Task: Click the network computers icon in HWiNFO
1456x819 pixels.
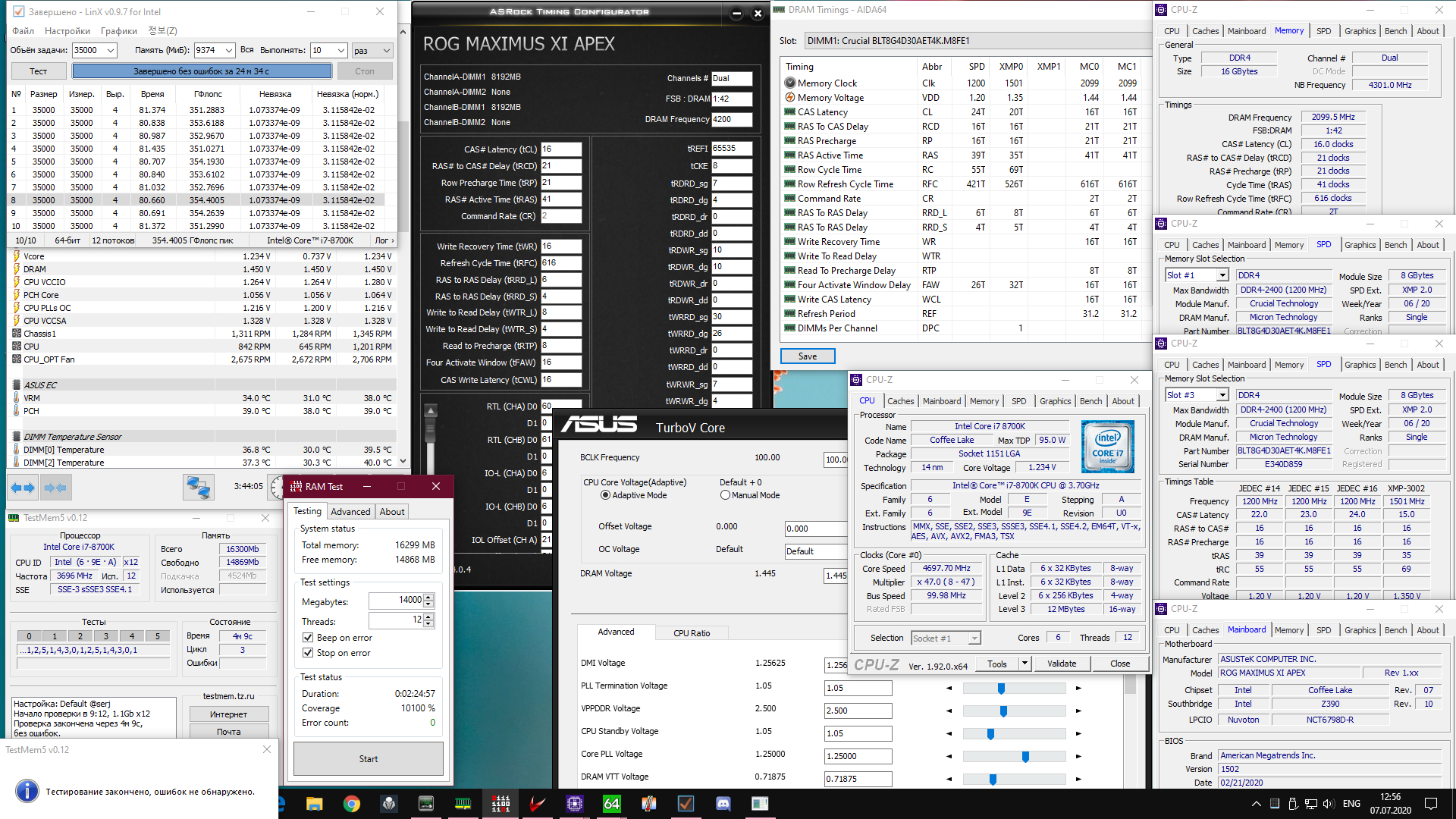Action: click(199, 487)
